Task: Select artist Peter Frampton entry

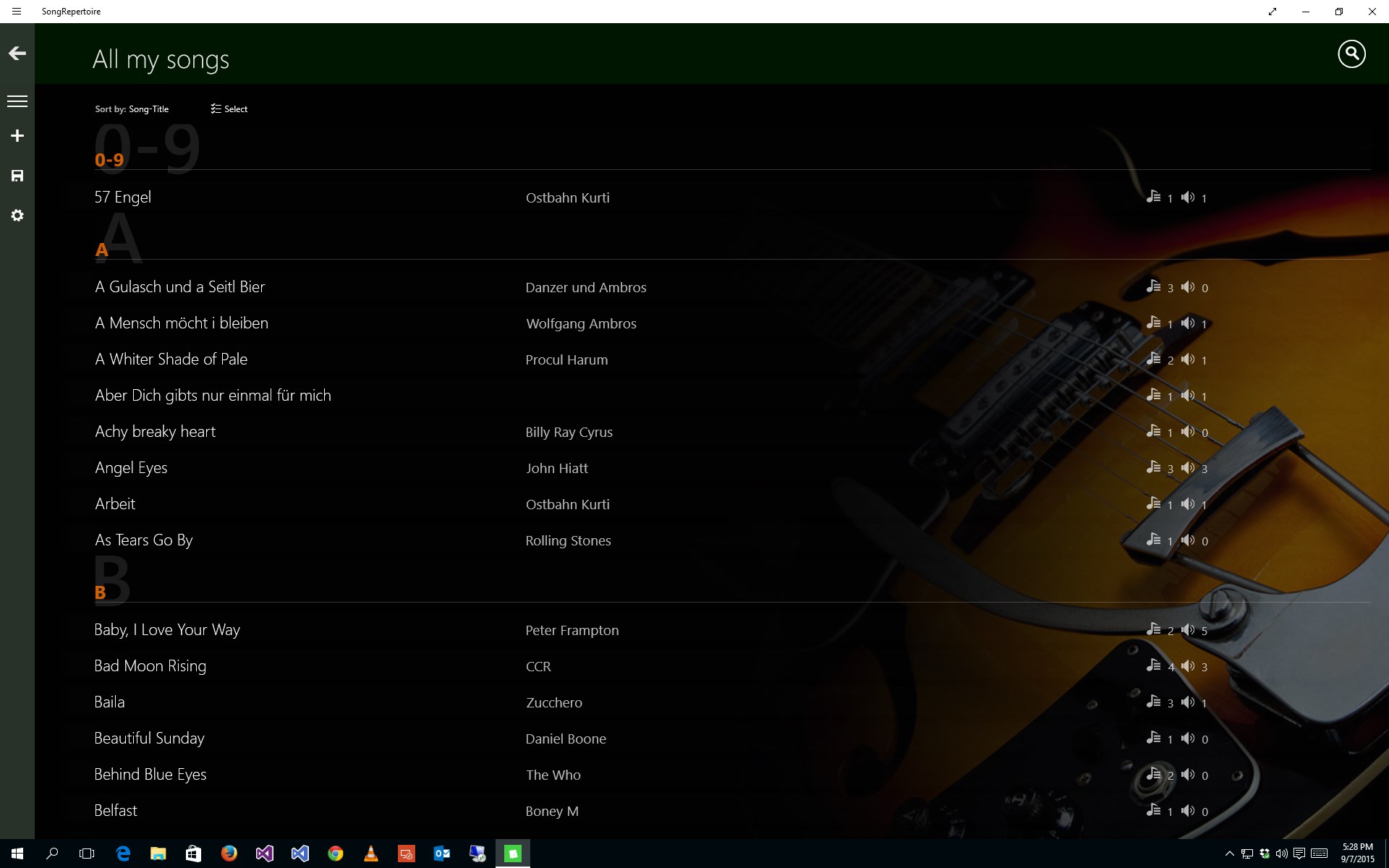Action: [572, 630]
